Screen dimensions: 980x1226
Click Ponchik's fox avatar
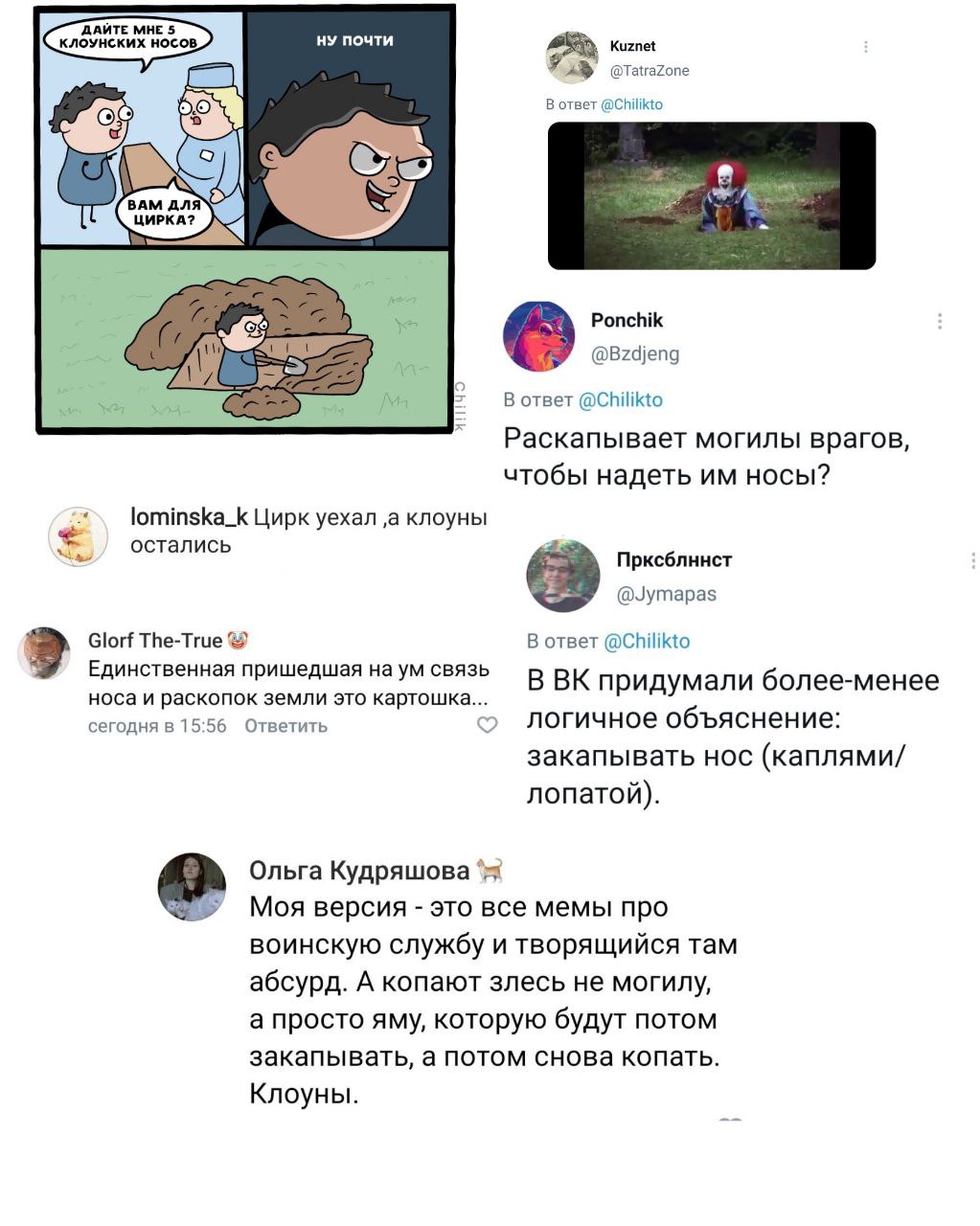(x=539, y=336)
